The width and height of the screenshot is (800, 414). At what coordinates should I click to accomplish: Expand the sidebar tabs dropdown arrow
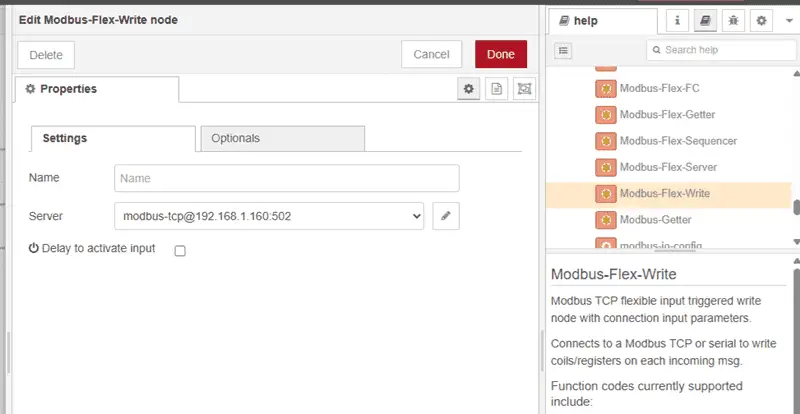point(789,21)
